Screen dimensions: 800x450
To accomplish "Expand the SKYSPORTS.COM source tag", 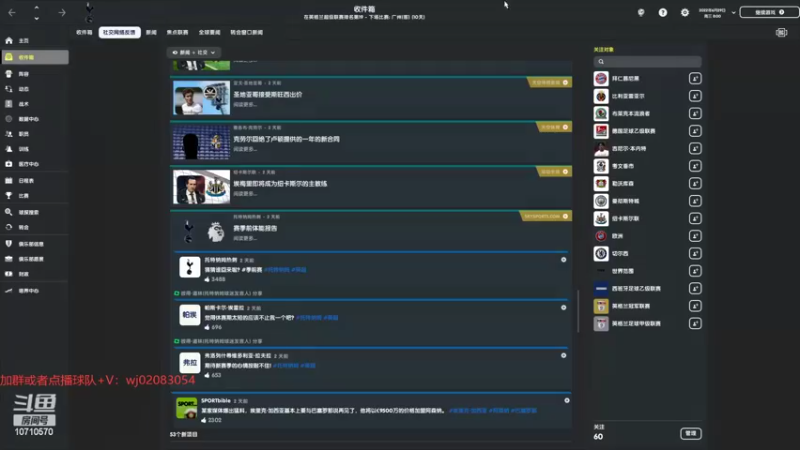I will click(546, 216).
